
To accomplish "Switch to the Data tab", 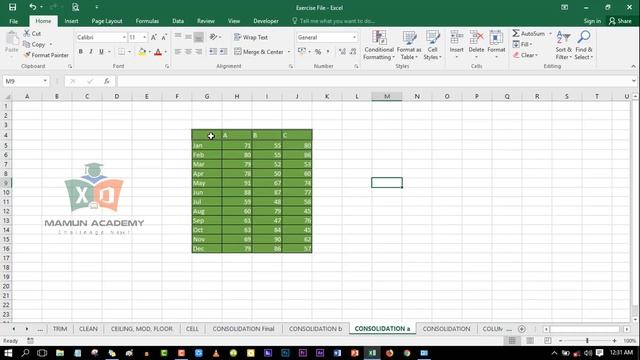I will pos(178,21).
